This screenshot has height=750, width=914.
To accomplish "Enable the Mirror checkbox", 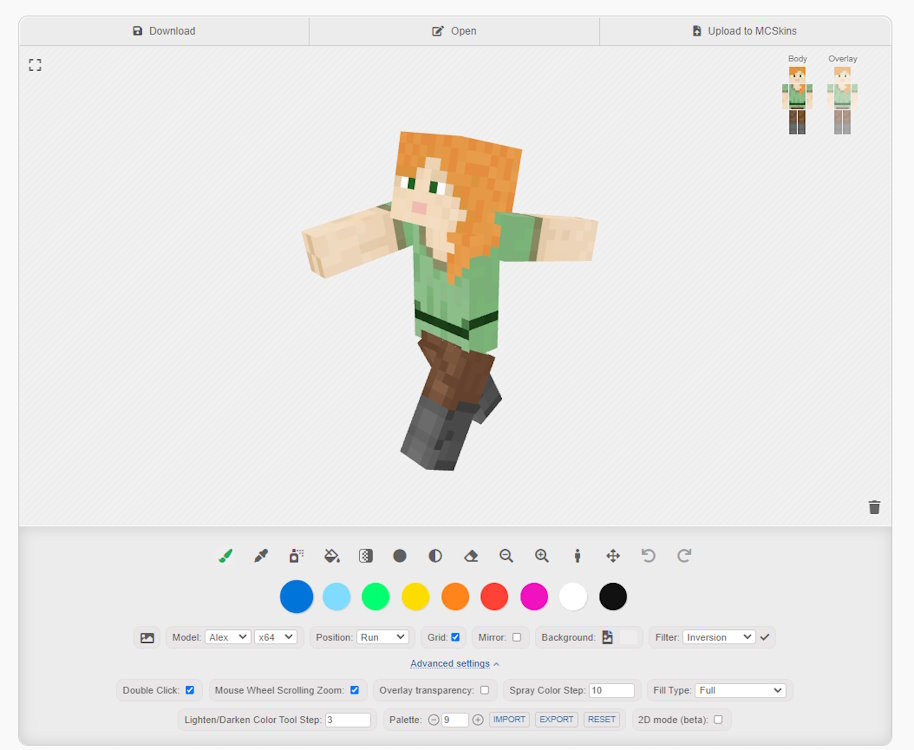I will click(516, 637).
